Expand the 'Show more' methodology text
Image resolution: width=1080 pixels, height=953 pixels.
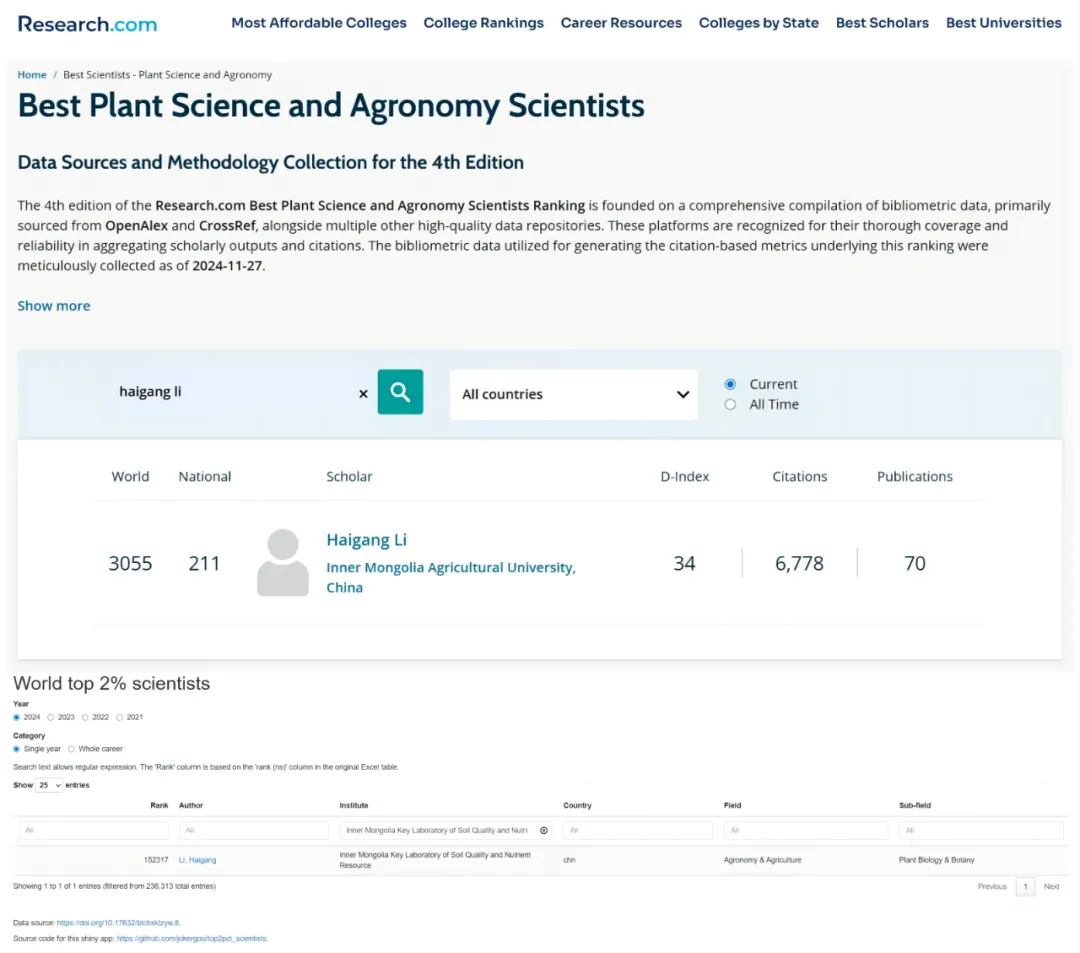54,306
